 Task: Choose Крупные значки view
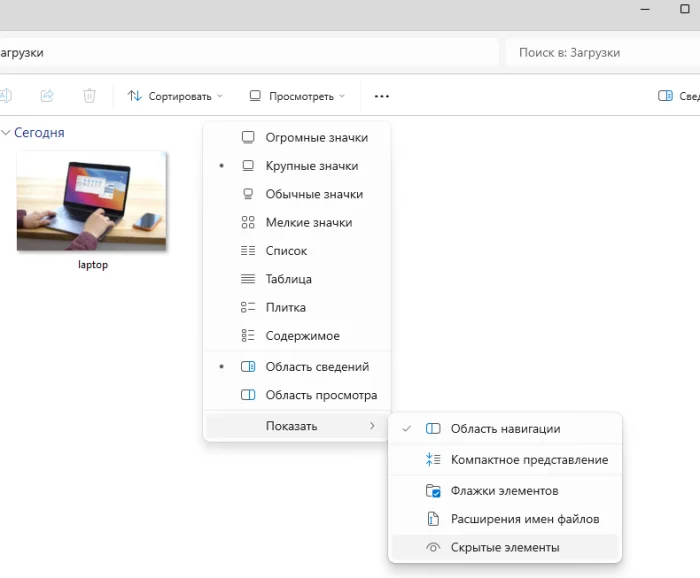tap(297, 166)
